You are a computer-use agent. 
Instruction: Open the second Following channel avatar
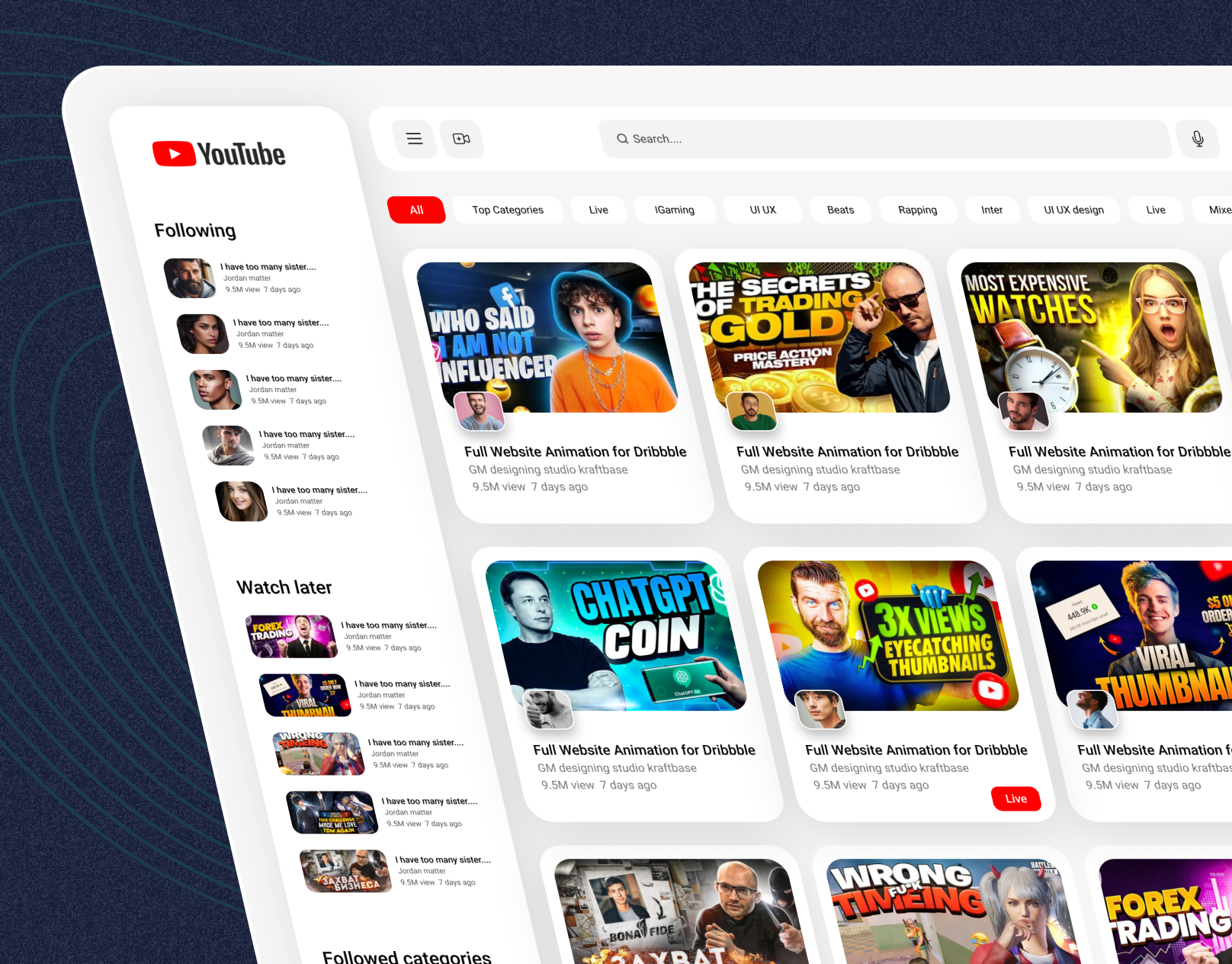[203, 334]
